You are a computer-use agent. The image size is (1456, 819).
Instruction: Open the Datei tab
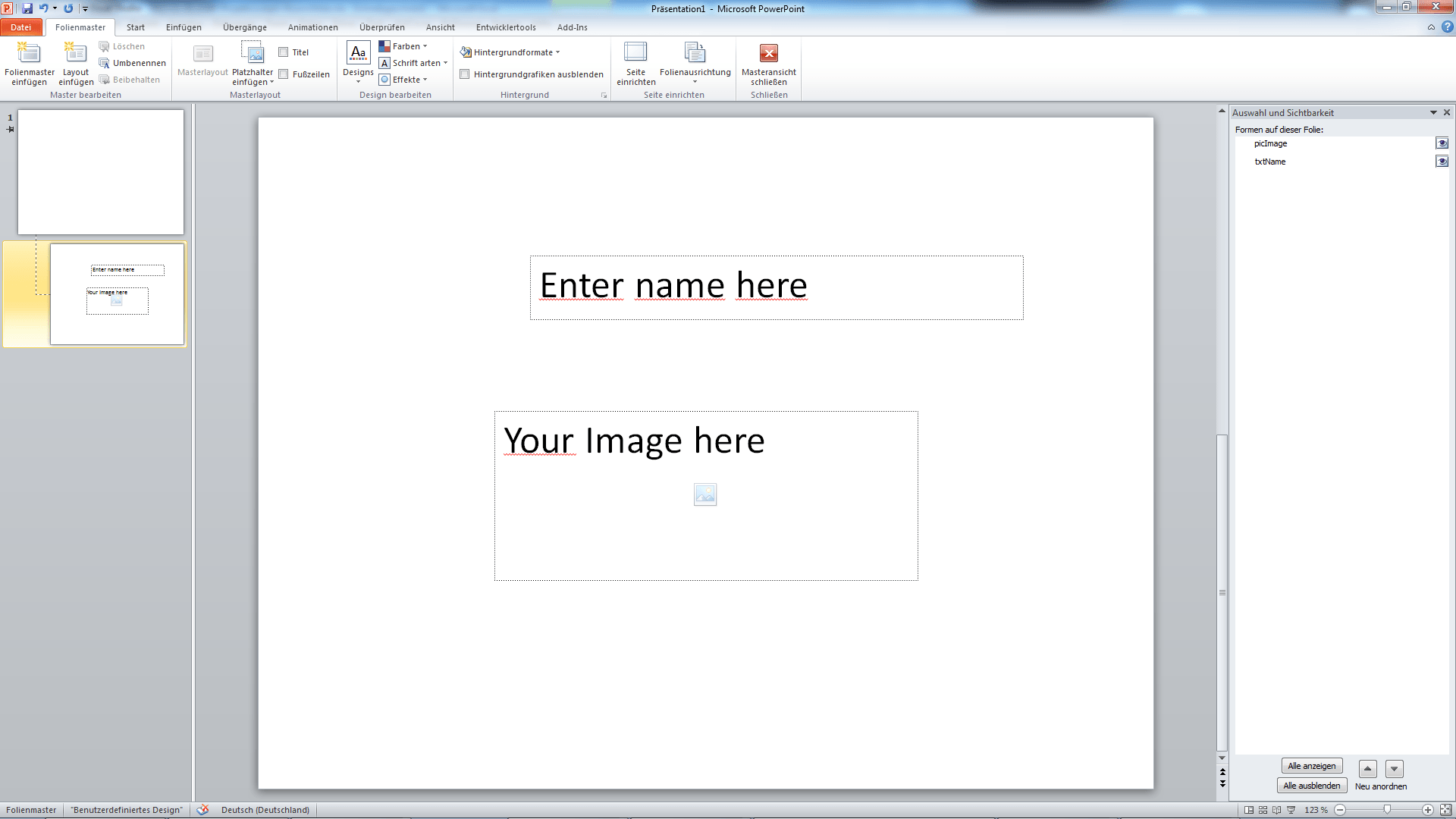[21, 27]
